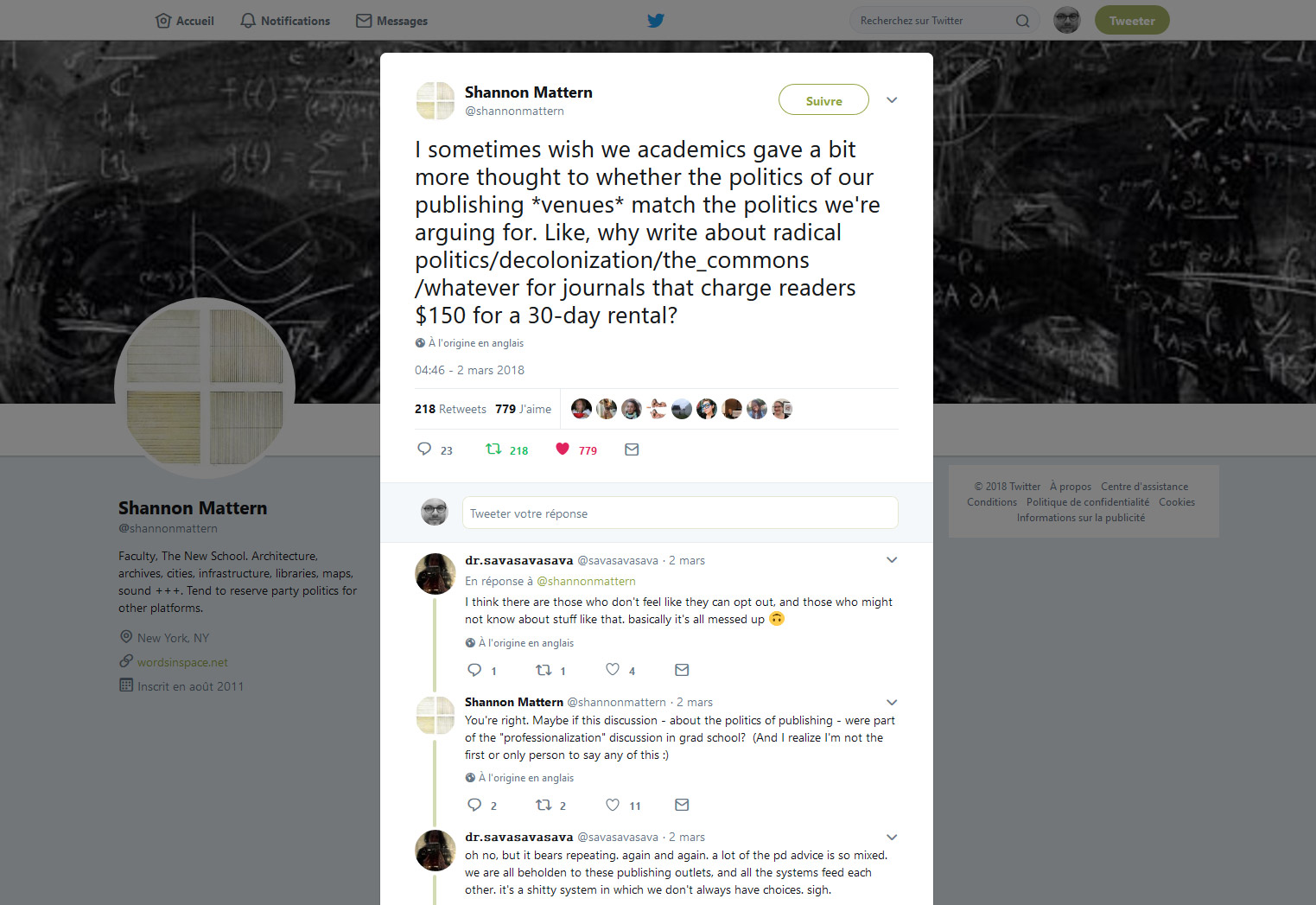Like the first dr.savasavasava reply

pos(613,669)
